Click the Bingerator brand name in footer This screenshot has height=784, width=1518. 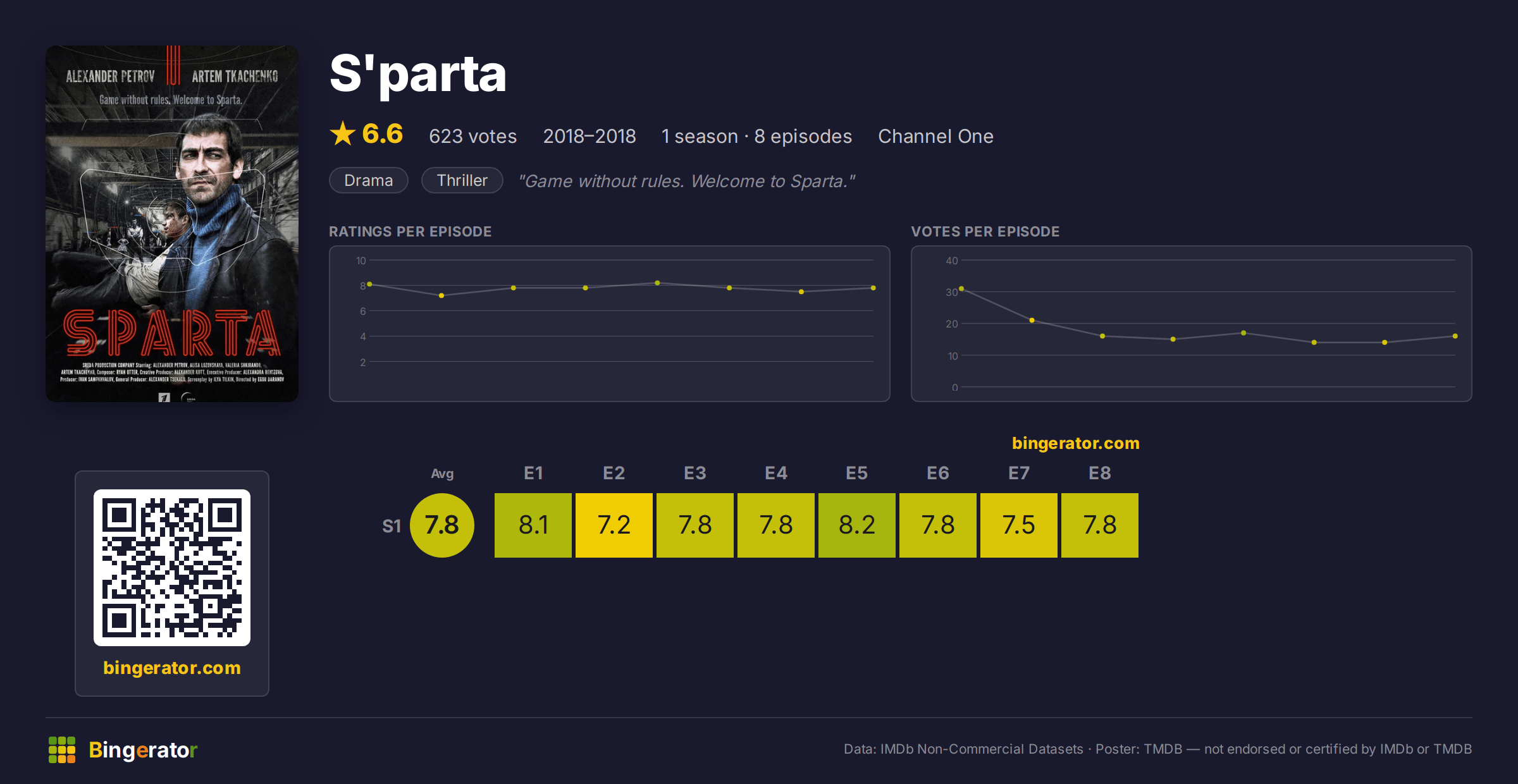tap(143, 750)
